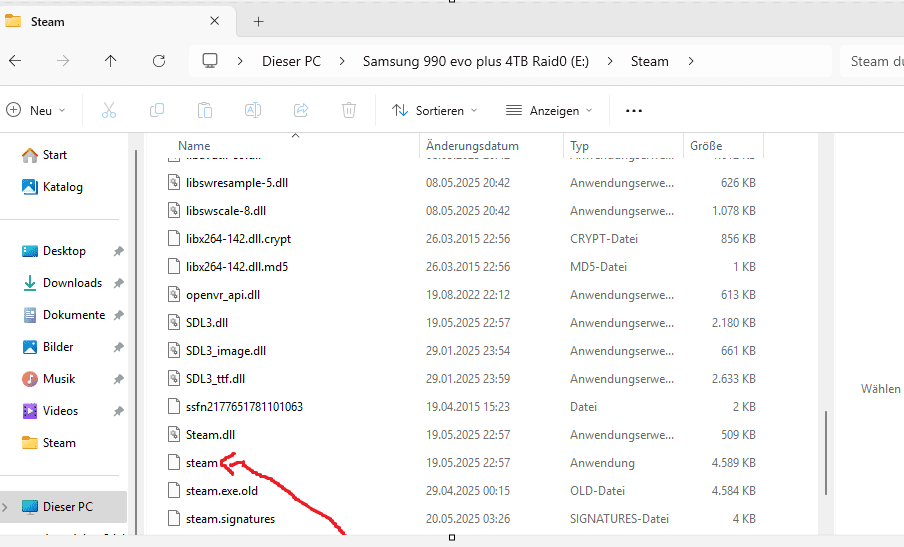This screenshot has width=904, height=547.
Task: Select the steam application file
Action: 201,463
